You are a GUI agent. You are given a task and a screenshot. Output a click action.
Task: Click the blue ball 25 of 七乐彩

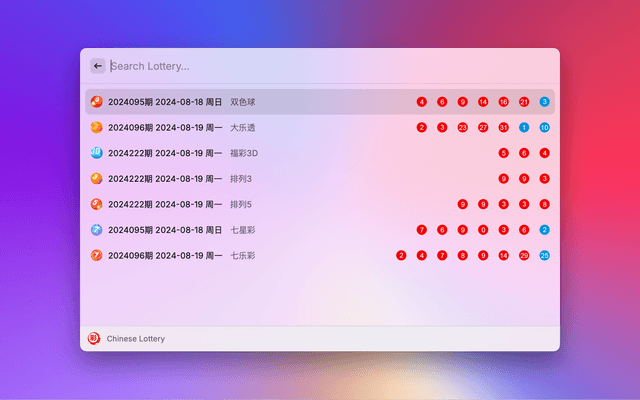544,255
